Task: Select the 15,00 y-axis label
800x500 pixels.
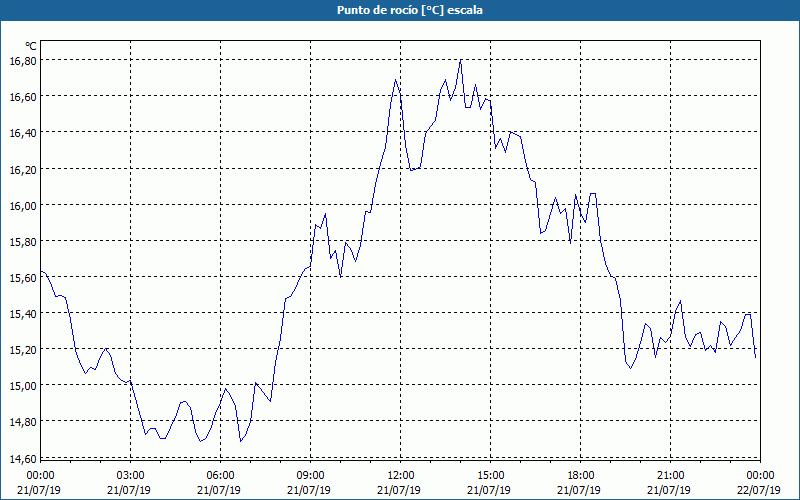Action: [22, 386]
